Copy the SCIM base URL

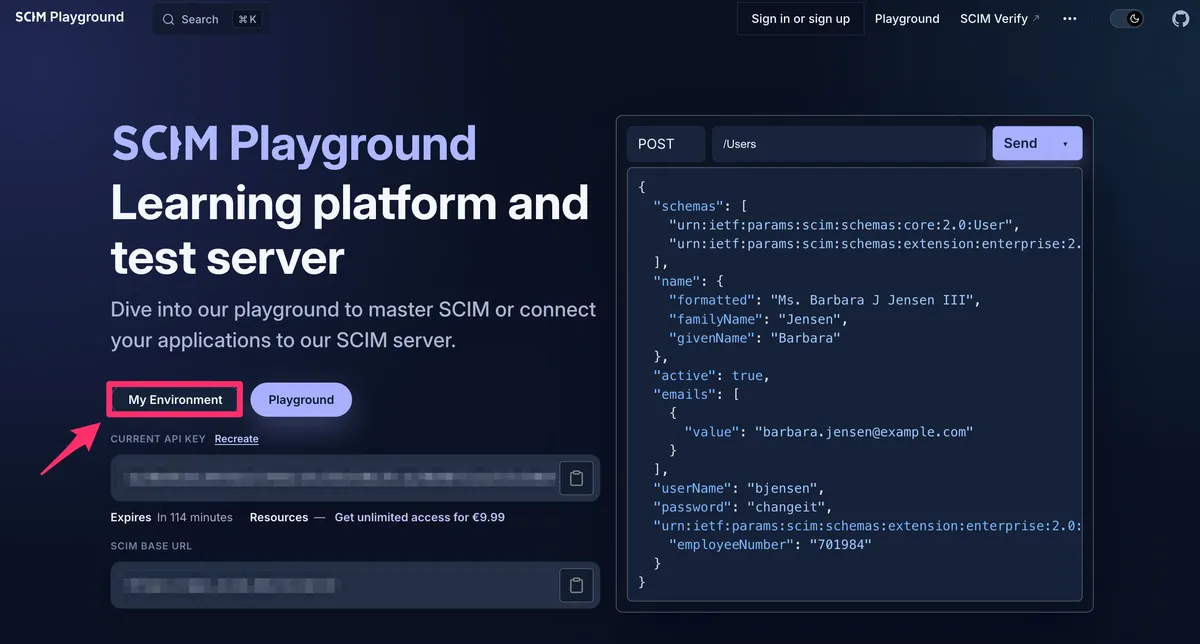click(576, 585)
